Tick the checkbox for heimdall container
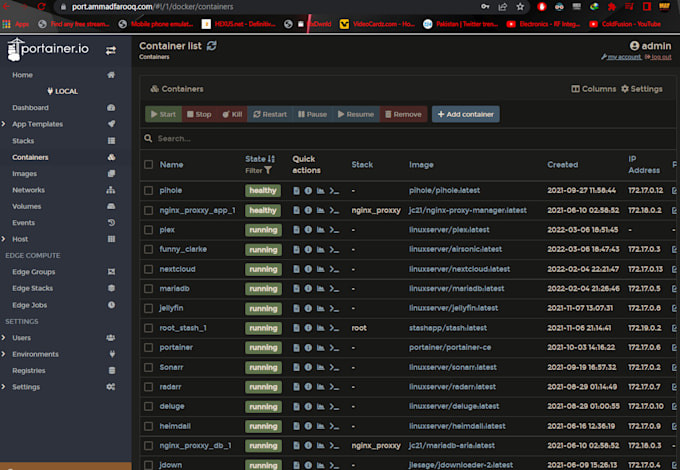680x470 pixels. [x=148, y=426]
